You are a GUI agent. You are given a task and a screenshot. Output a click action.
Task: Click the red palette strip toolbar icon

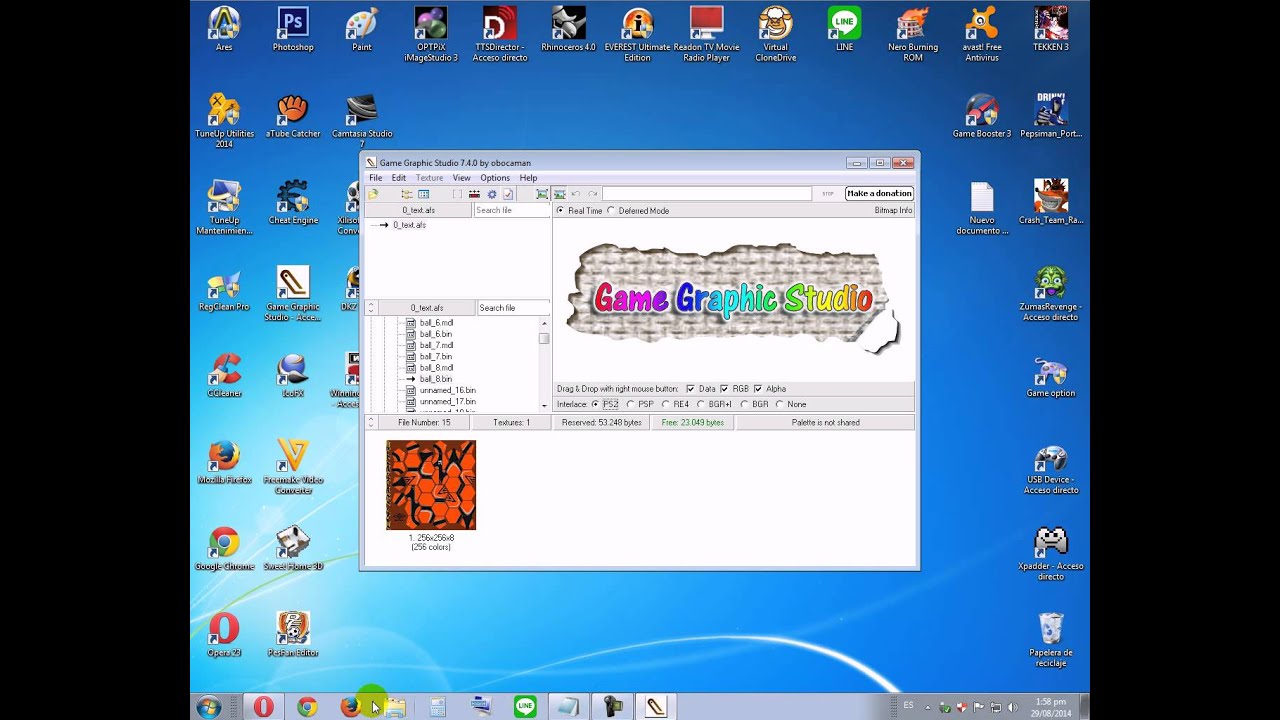[x=474, y=194]
